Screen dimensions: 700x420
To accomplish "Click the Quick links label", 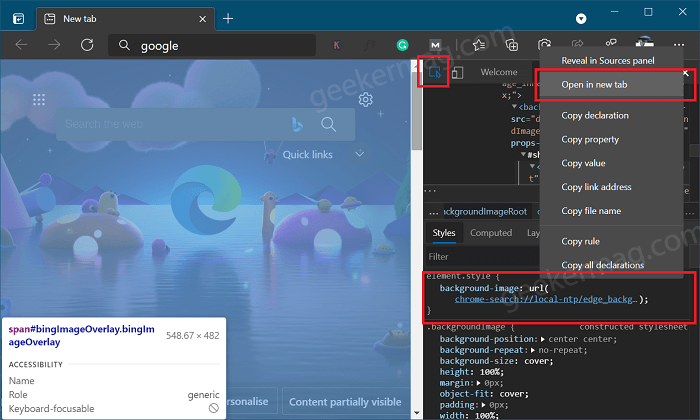I will 308,154.
